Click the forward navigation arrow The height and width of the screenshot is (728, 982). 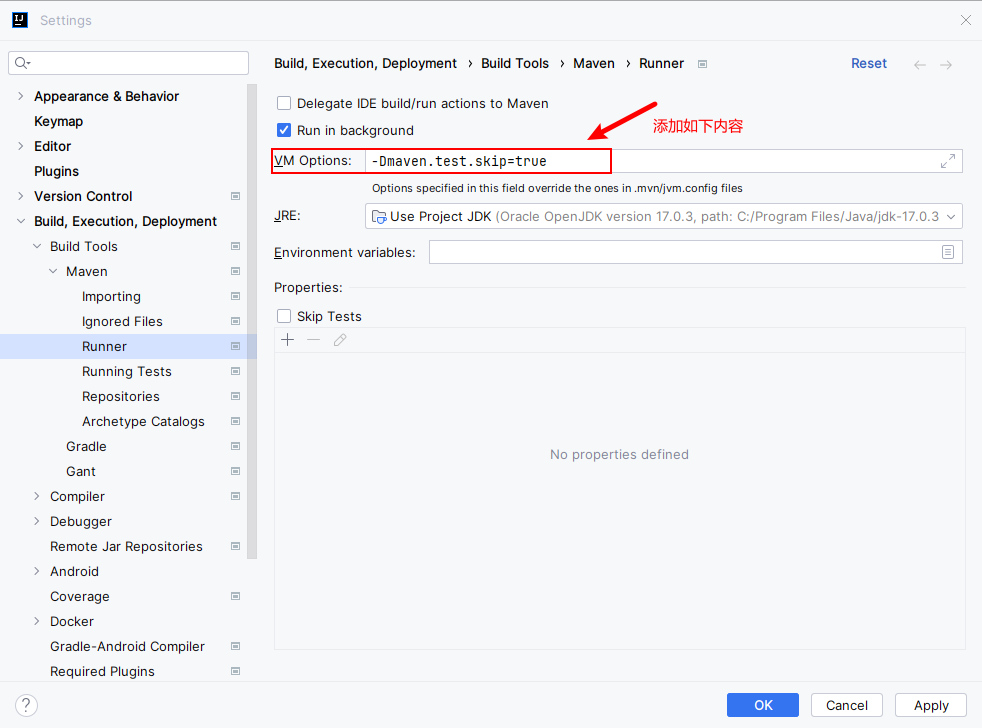(946, 65)
